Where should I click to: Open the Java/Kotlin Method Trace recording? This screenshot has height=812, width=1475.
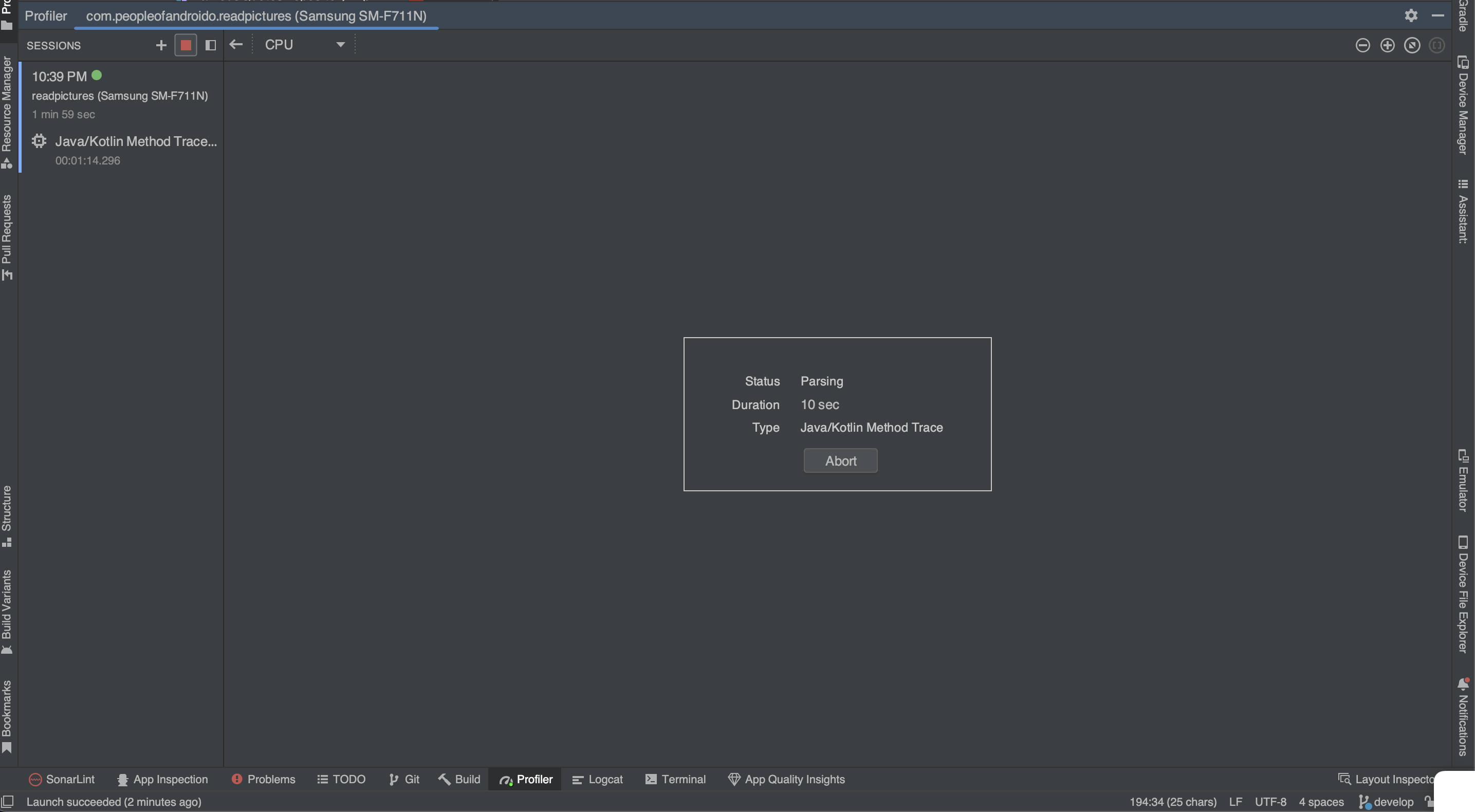tap(121, 150)
